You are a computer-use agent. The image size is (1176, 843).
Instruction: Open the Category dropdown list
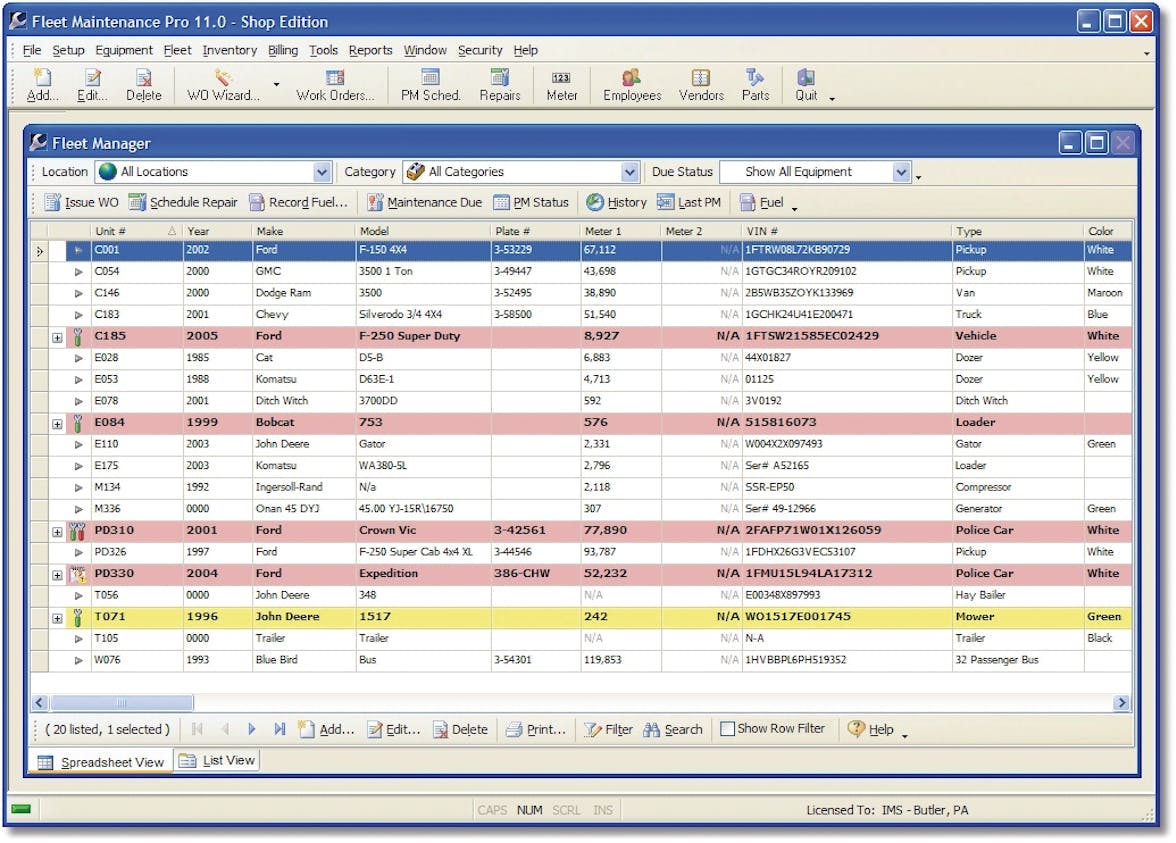point(629,172)
